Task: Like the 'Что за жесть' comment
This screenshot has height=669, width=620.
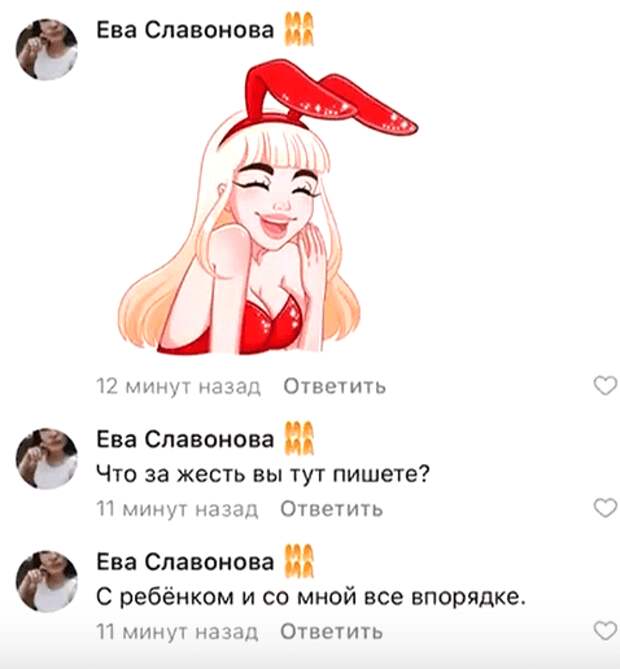Action: (x=605, y=508)
